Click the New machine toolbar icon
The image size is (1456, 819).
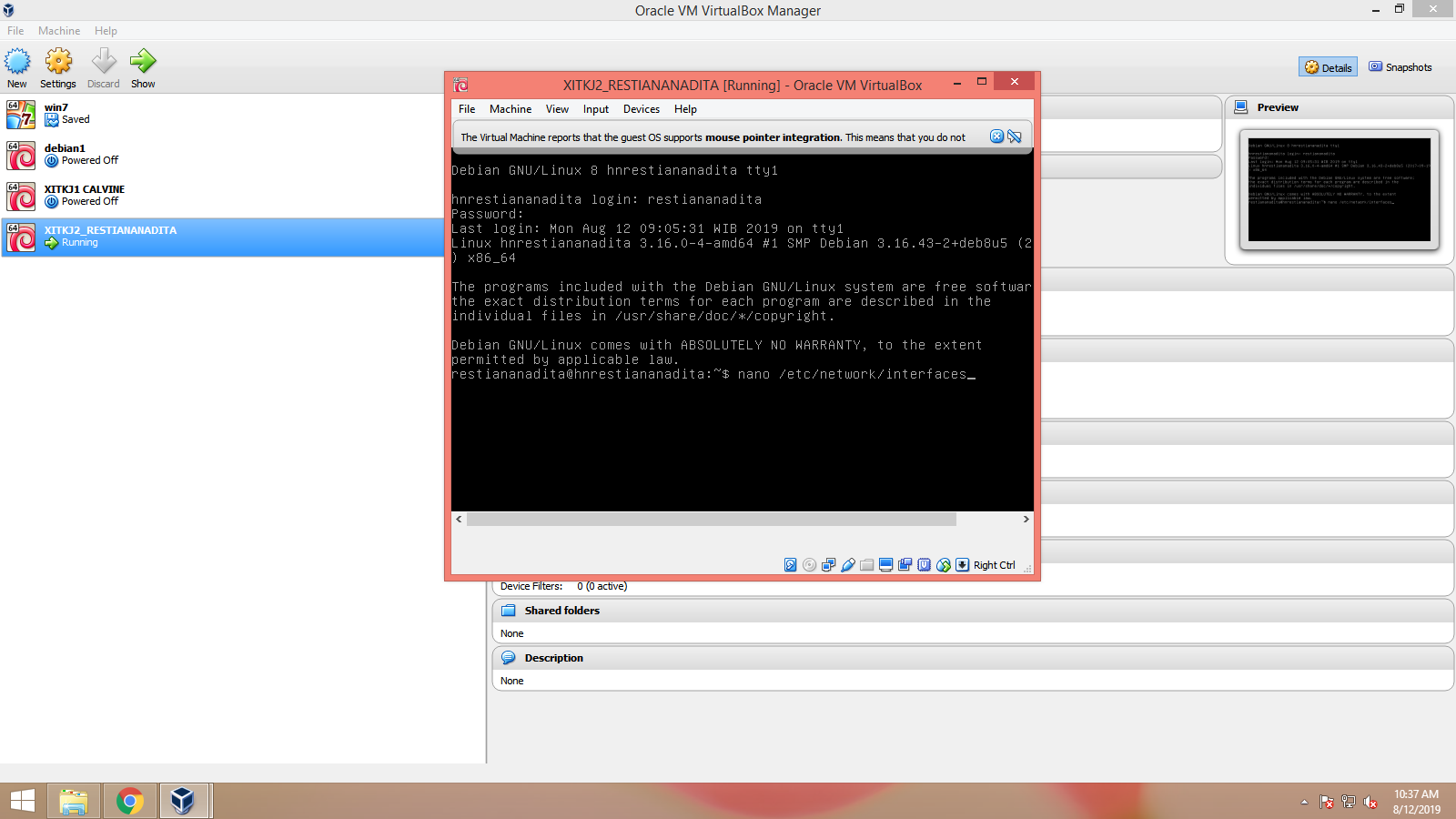point(17,61)
